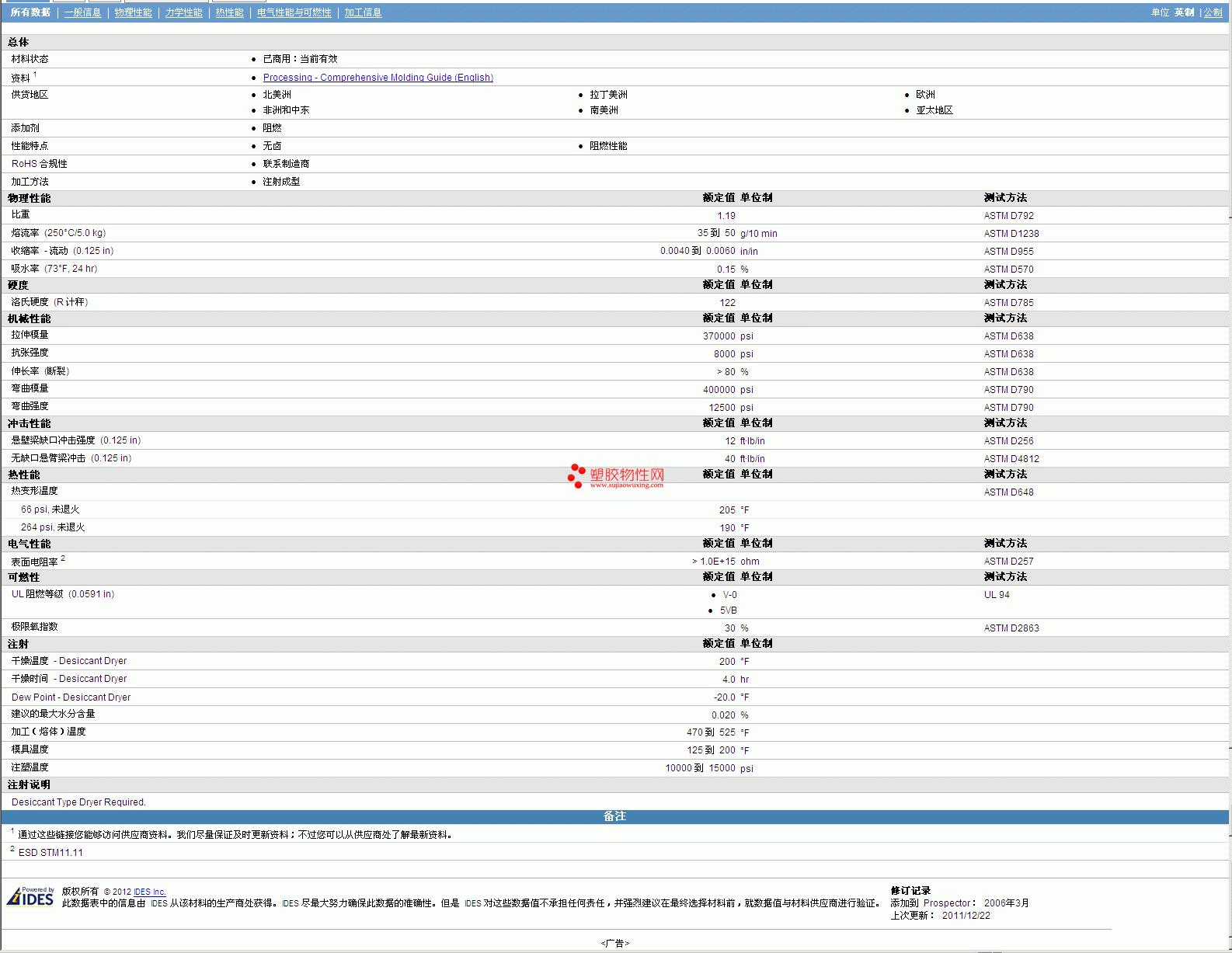The image size is (1232, 953).
Task: Open the 热性能 tab
Action: pos(229,12)
